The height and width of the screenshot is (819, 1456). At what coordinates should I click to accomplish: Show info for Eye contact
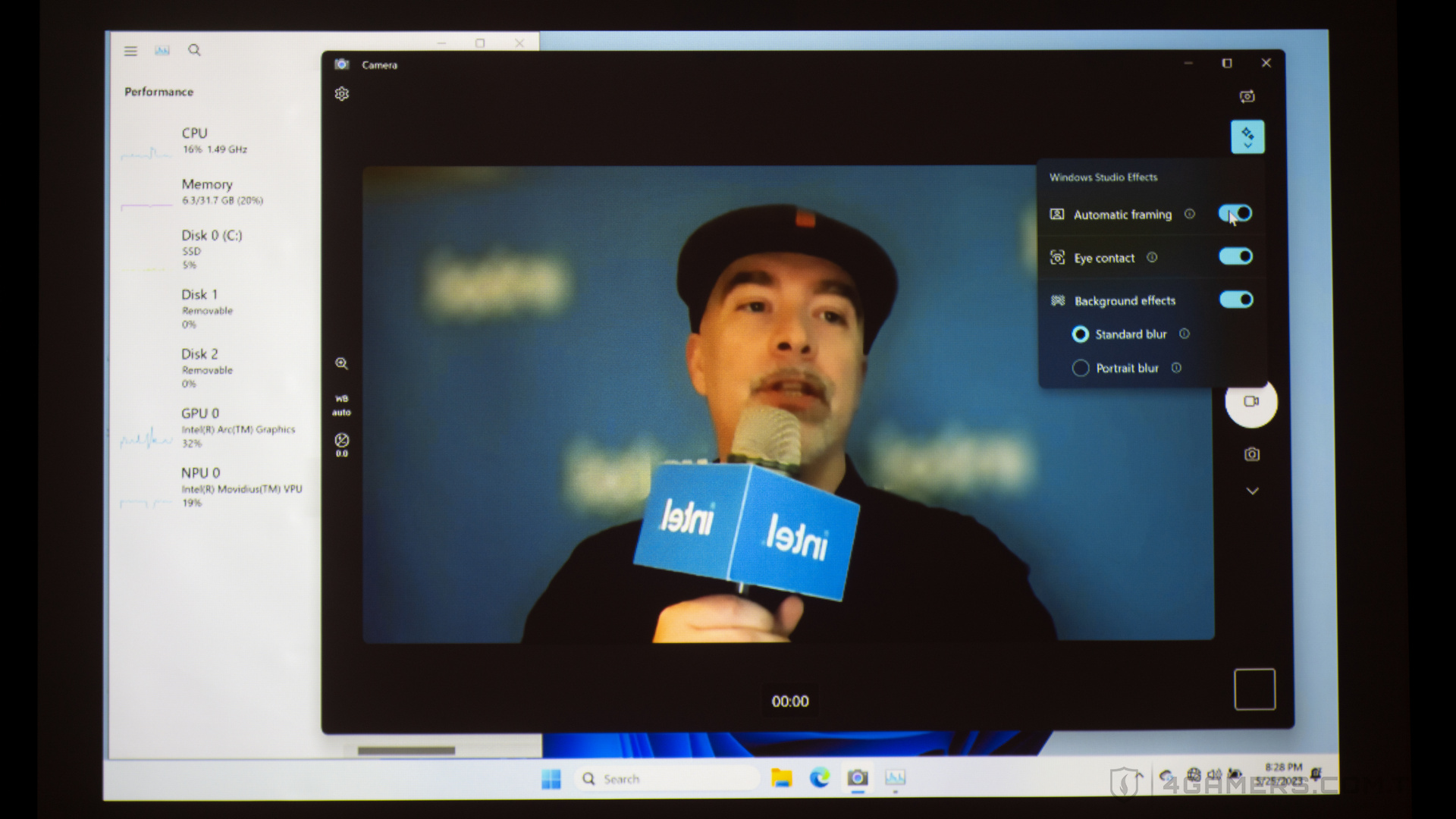click(1152, 258)
